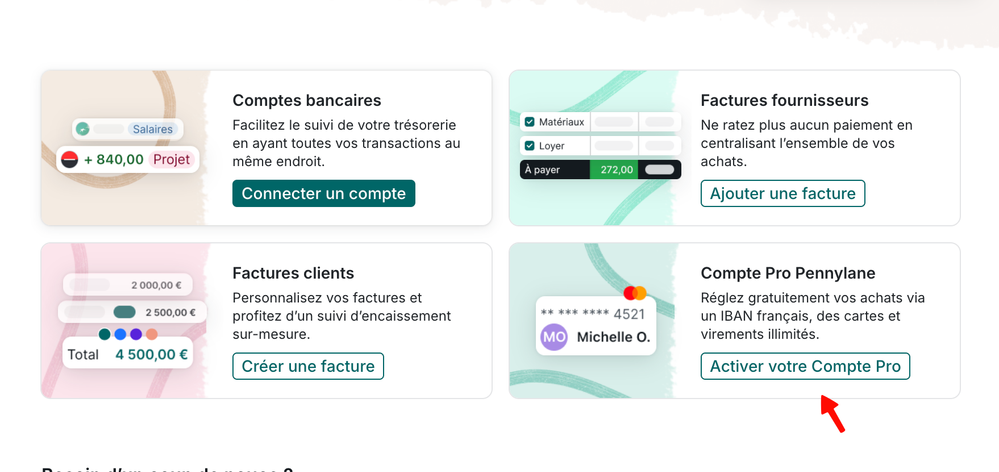Click the Projet tag label
This screenshot has height=472, width=999.
(170, 159)
